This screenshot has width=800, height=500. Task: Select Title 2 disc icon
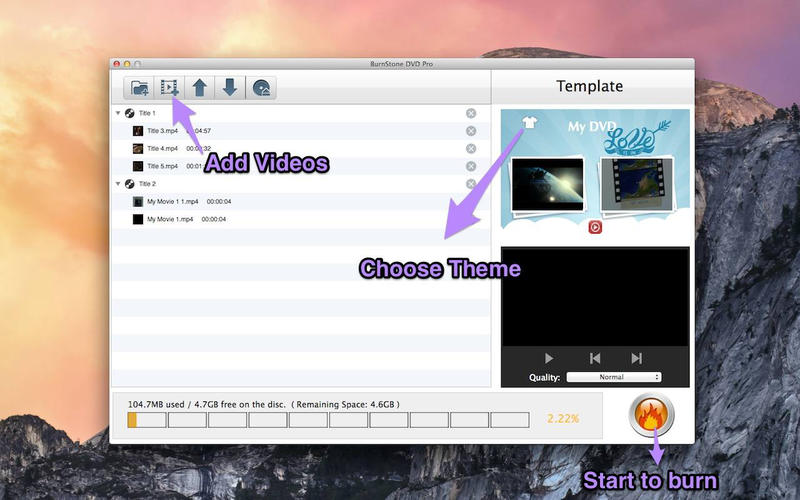point(130,184)
